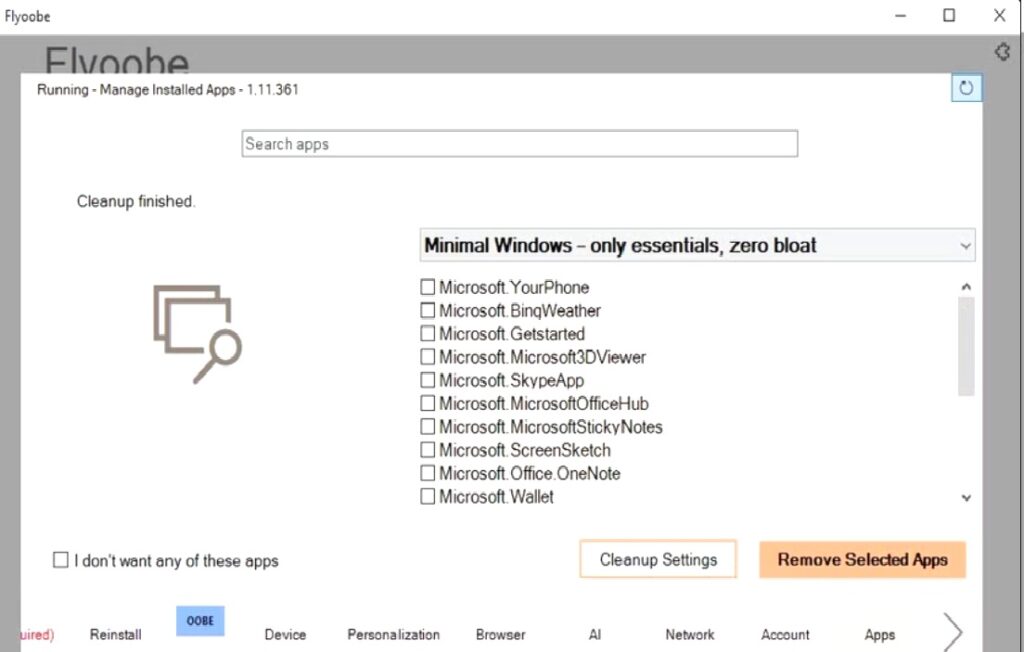1024x652 pixels.
Task: Select Microsoft.SkypeApp for removal
Action: [428, 381]
